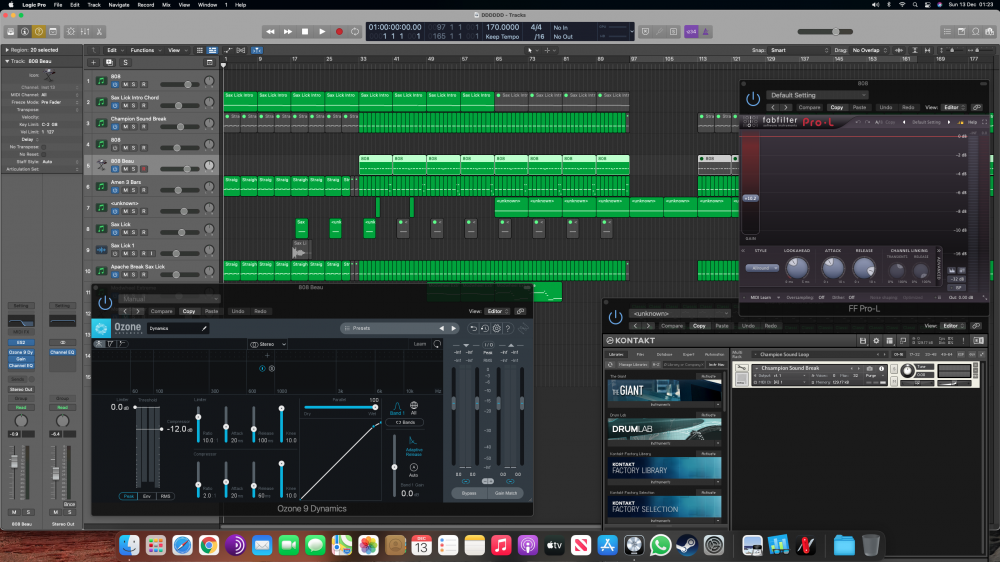Open the File menu in menu bar
The height and width of the screenshot is (562, 1000).
[x=57, y=4]
